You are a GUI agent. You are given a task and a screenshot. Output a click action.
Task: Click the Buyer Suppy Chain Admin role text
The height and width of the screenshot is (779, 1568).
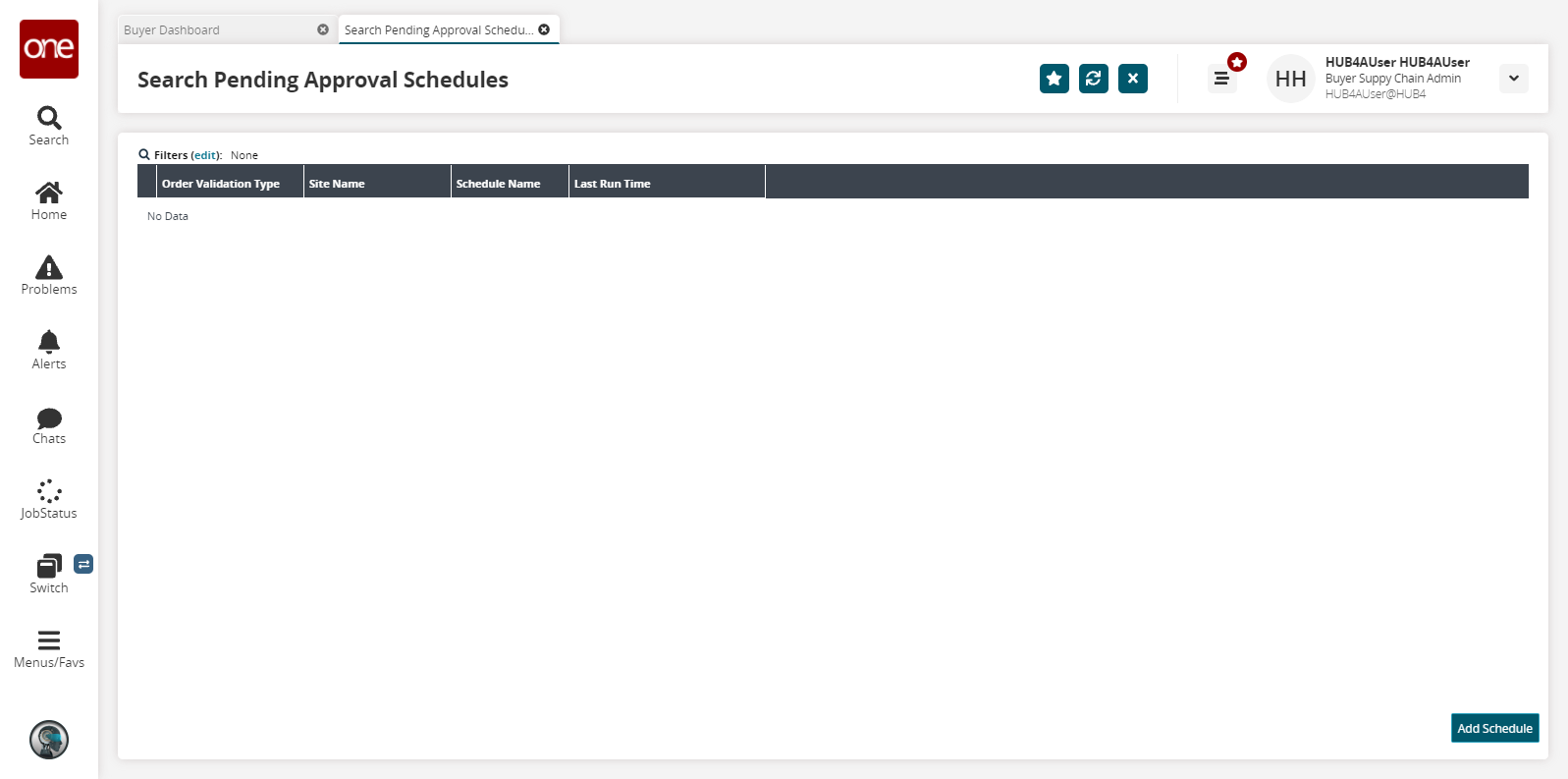coord(1393,79)
